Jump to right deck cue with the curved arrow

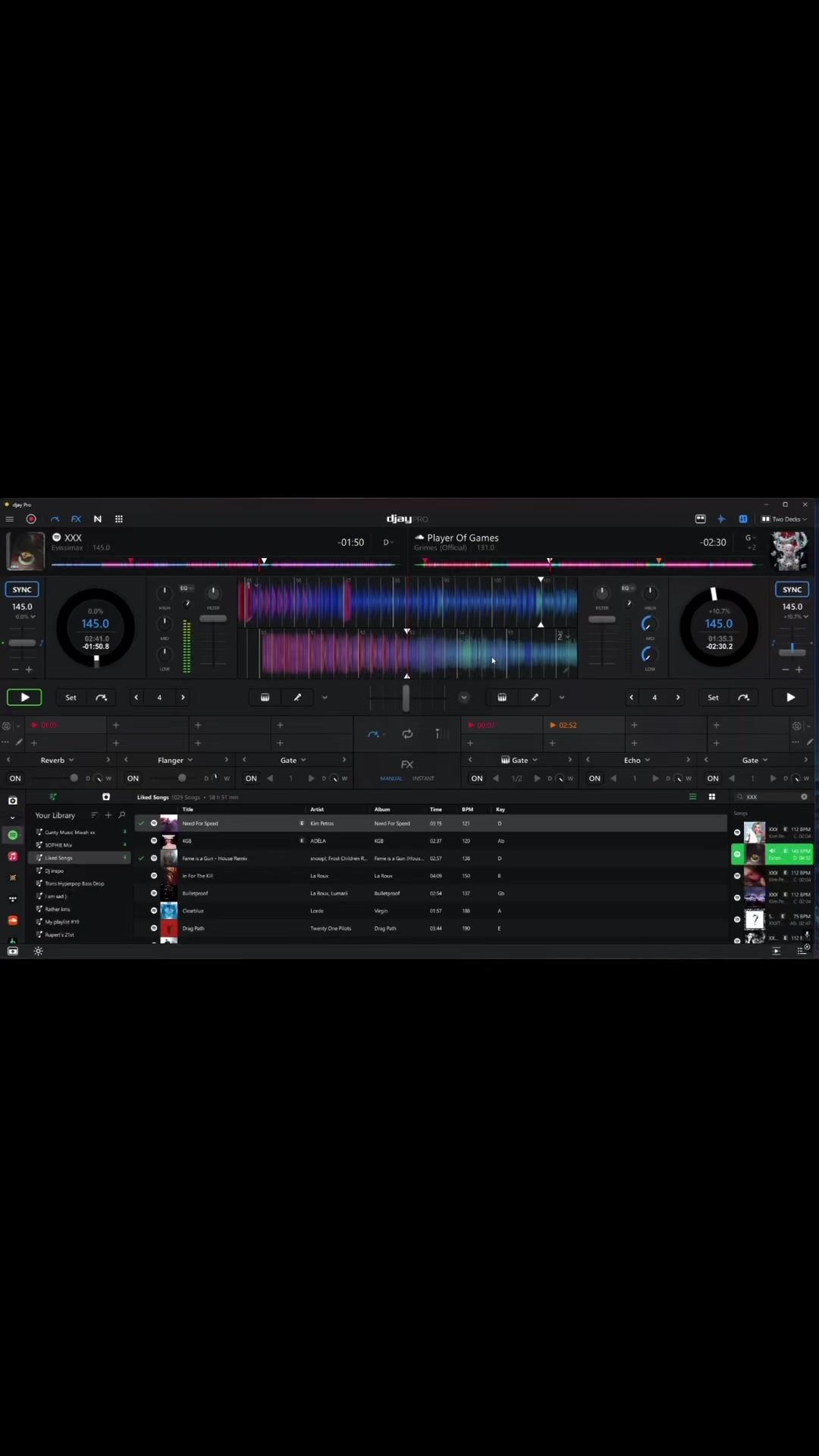744,698
